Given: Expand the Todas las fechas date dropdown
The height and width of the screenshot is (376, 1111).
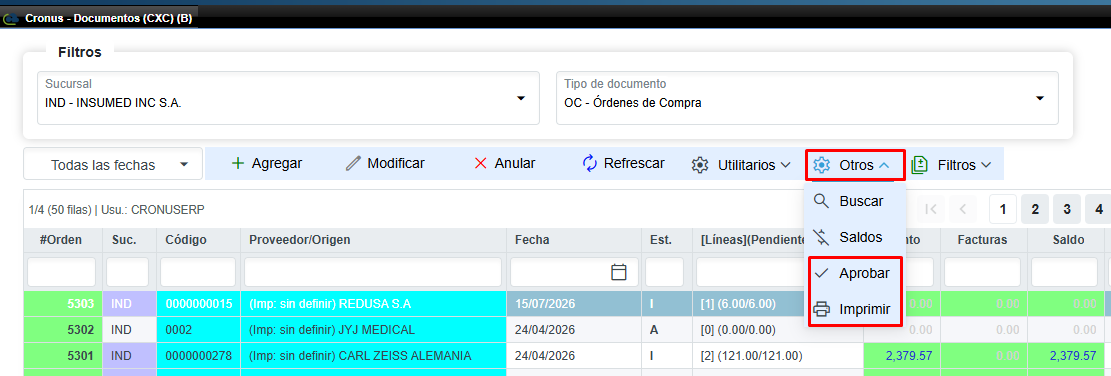Looking at the screenshot, I should click(184, 165).
